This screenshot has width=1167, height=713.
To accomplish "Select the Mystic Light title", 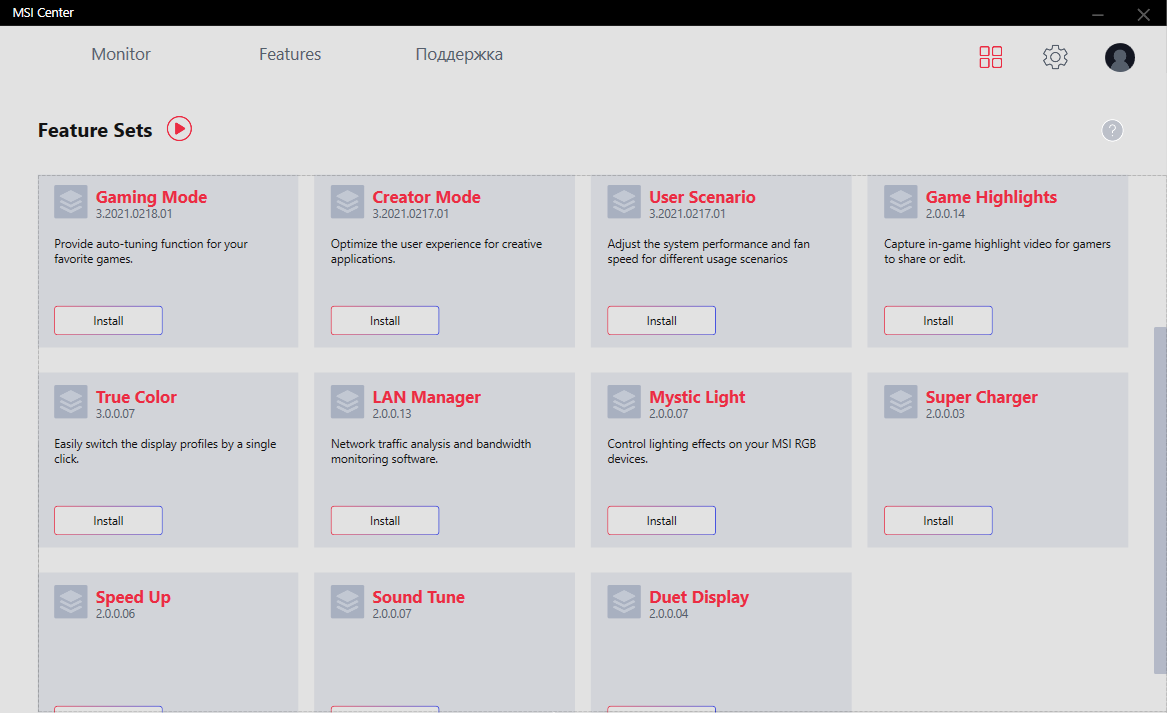I will (x=697, y=397).
